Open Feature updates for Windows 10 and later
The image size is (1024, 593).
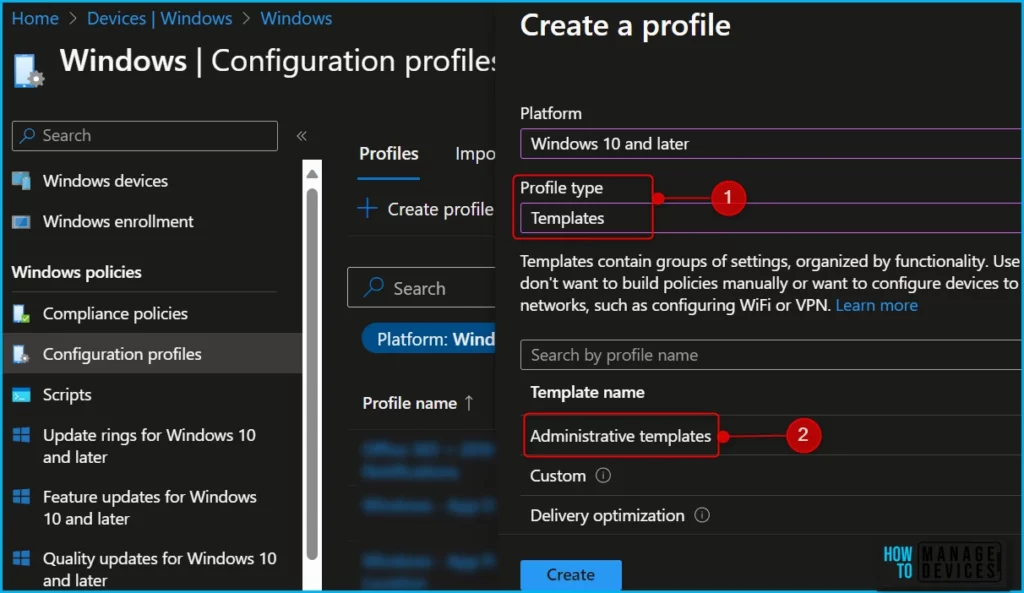pyautogui.click(x=150, y=507)
